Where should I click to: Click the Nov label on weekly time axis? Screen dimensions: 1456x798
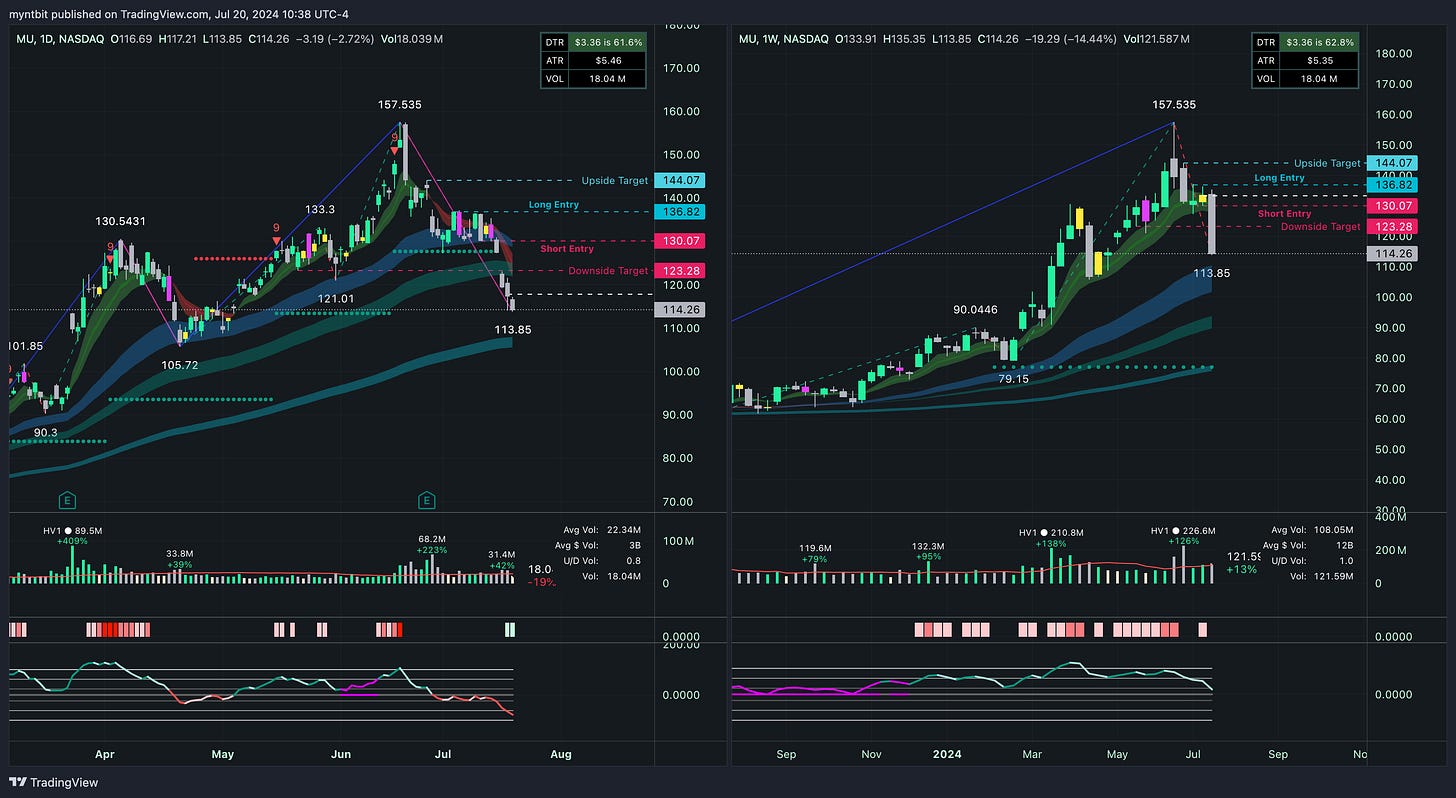pyautogui.click(x=871, y=754)
